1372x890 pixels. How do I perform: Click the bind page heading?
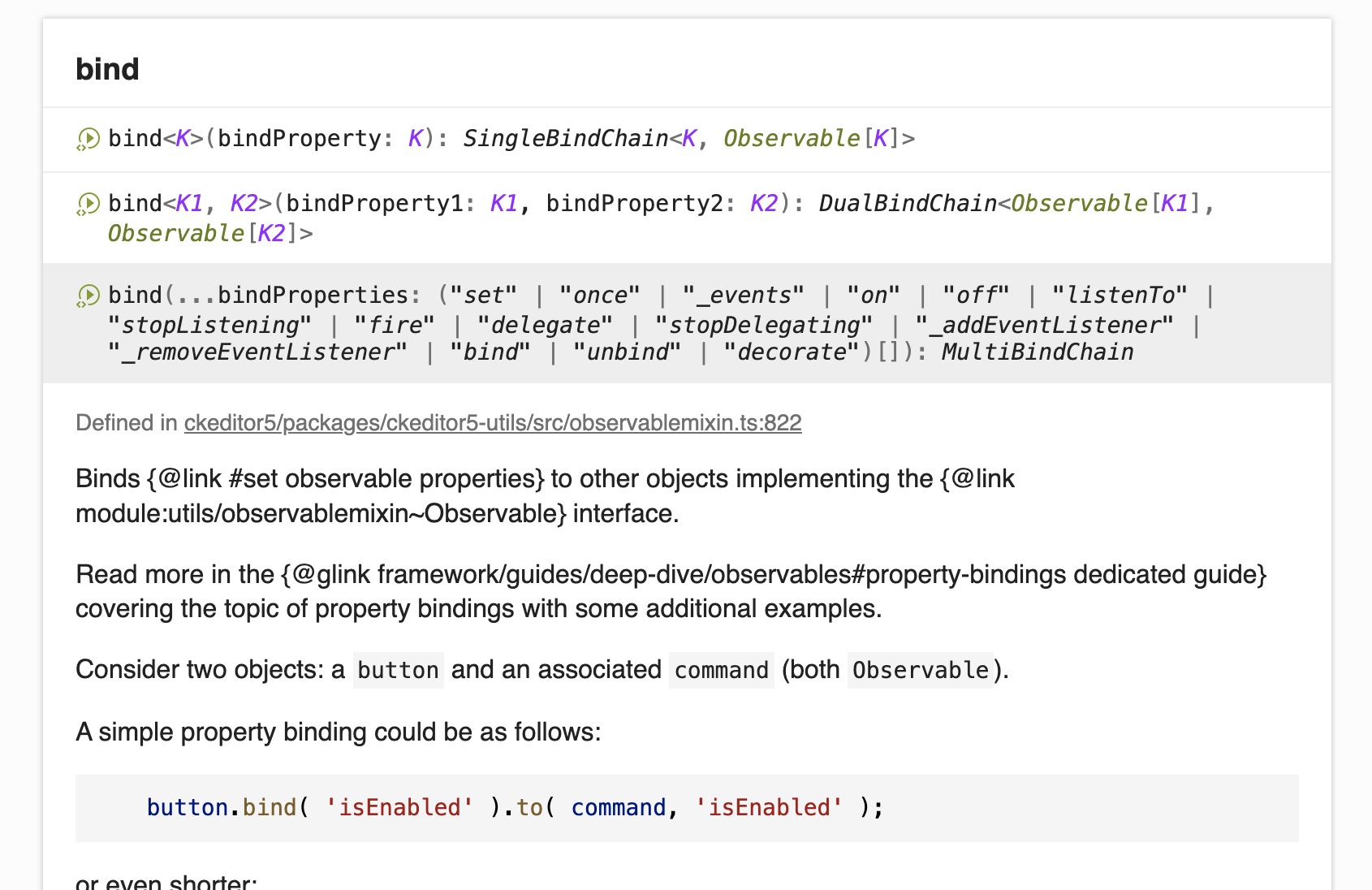[x=106, y=69]
